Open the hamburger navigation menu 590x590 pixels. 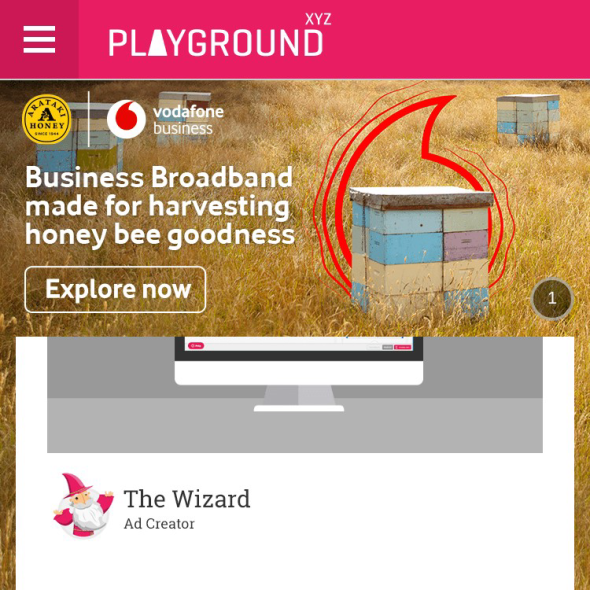[39, 40]
